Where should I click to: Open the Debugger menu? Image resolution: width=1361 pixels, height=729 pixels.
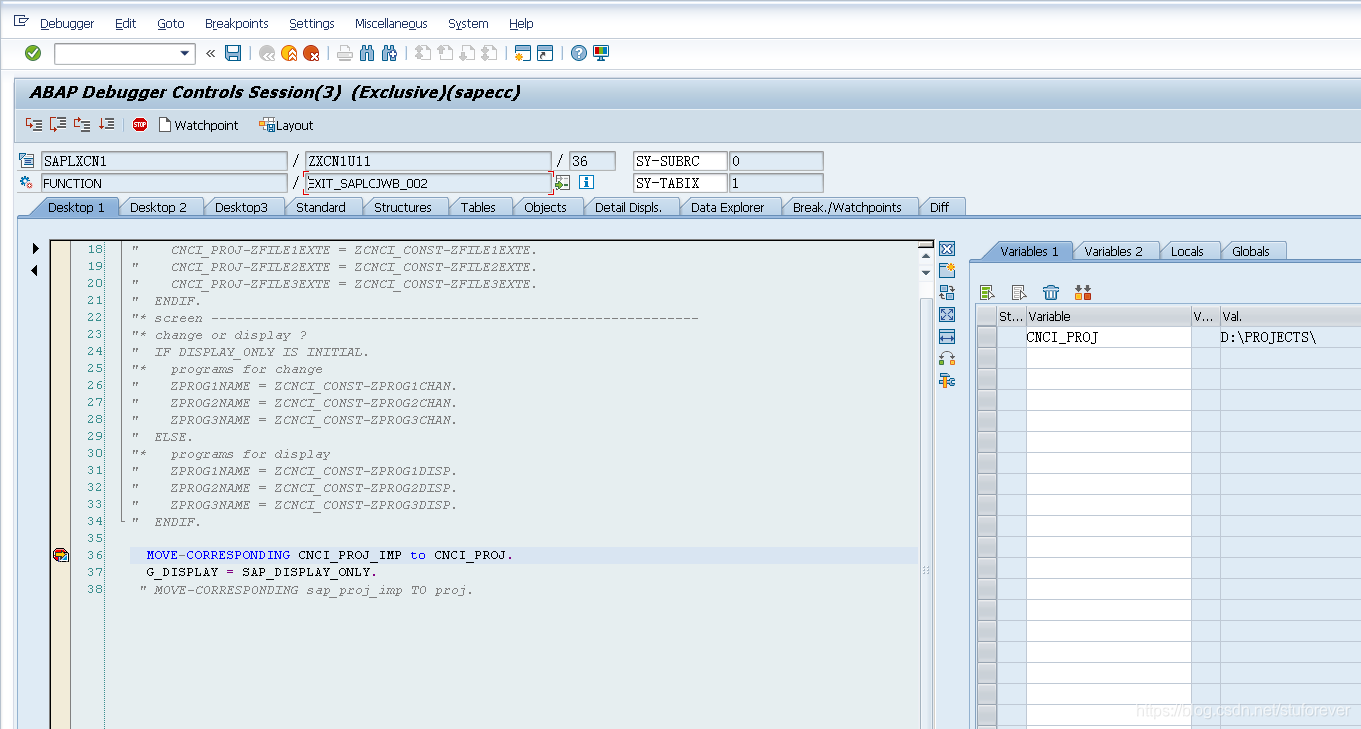(67, 23)
